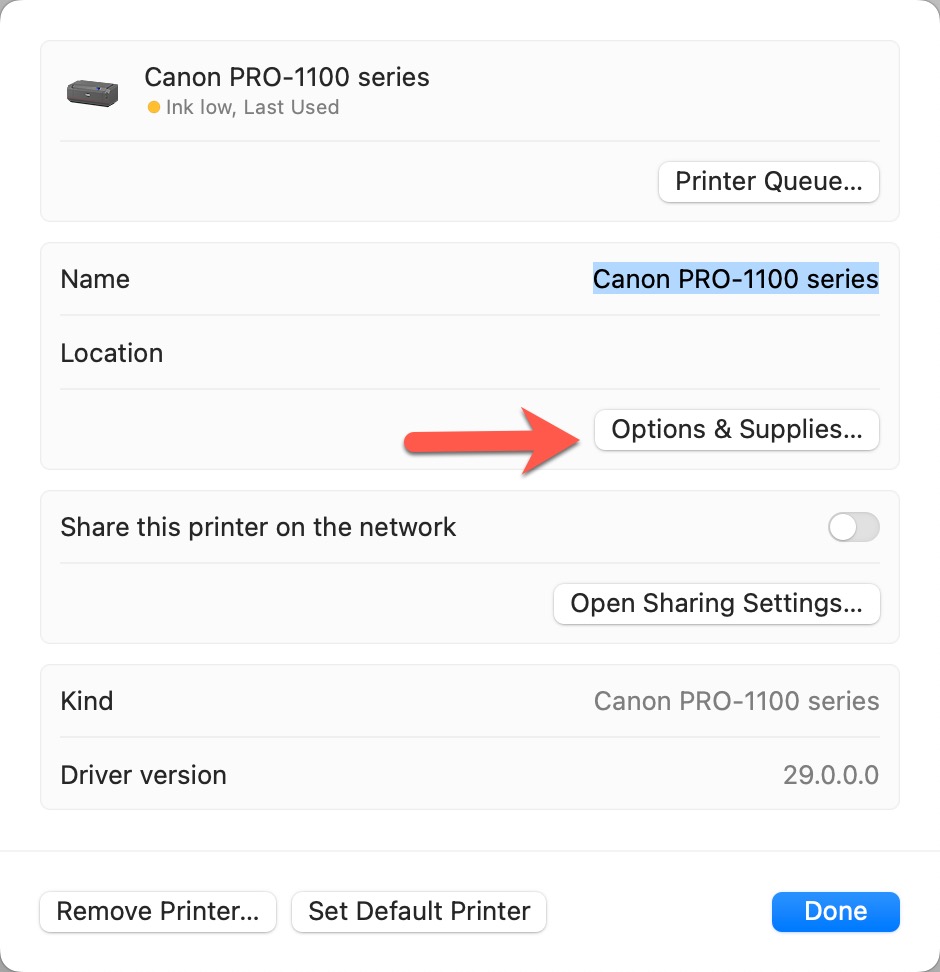Open Sharing Settings
Screen dimensions: 940x972
click(x=716, y=604)
